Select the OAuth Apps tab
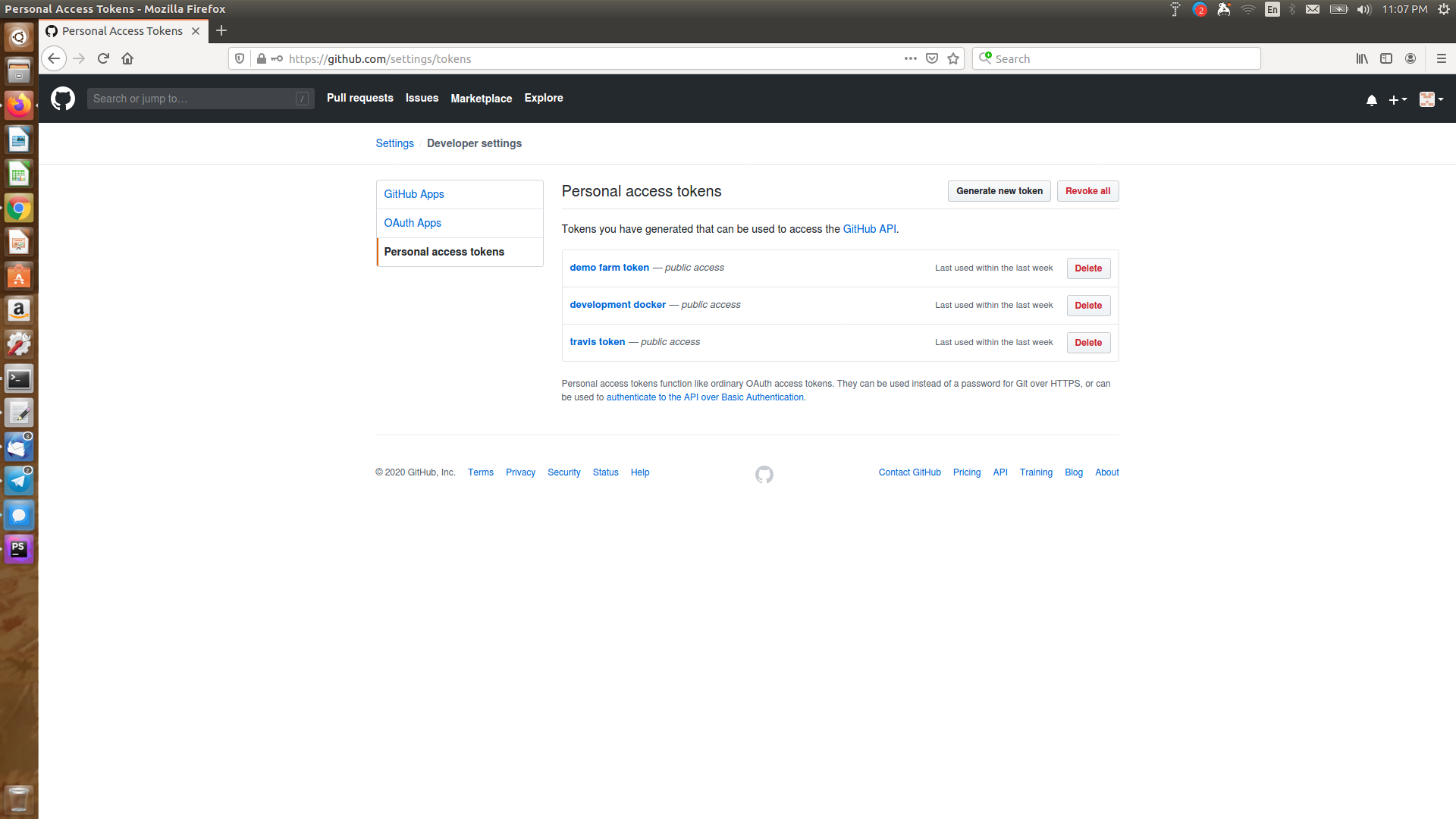This screenshot has height=819, width=1456. pos(413,222)
